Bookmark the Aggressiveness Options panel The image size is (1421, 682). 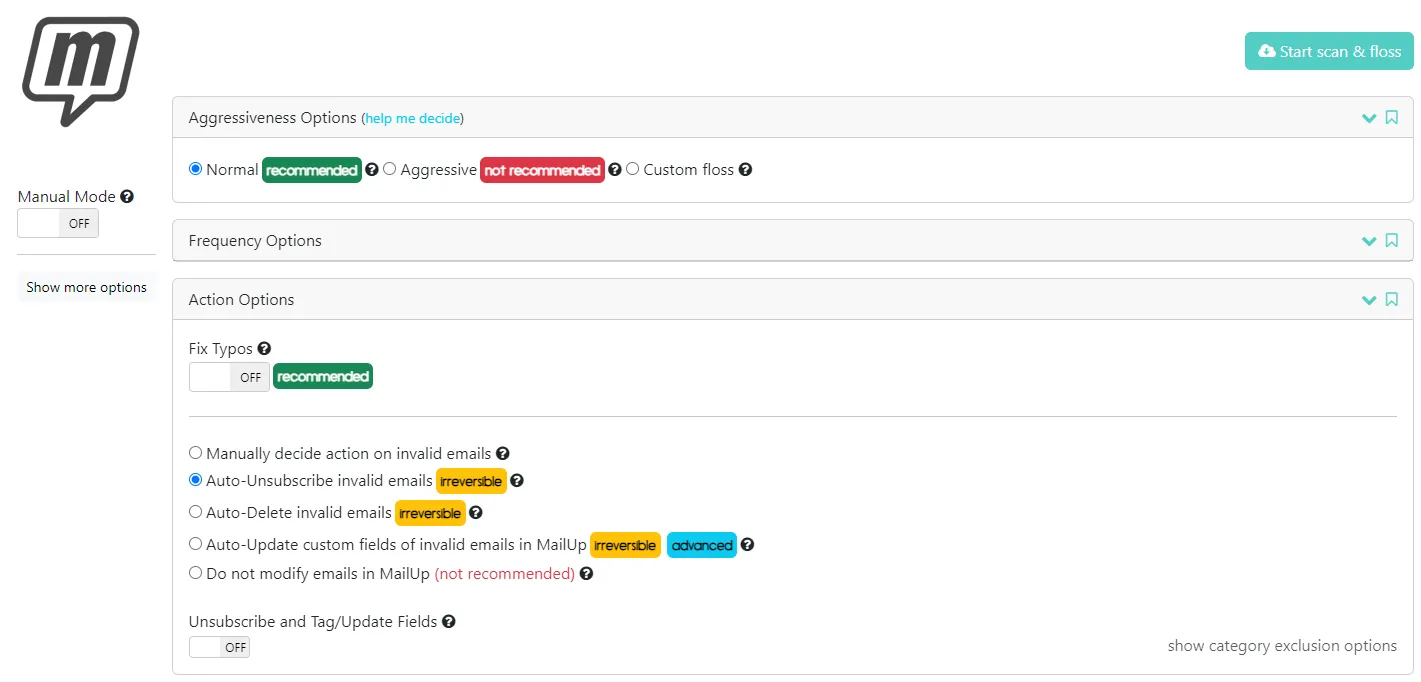coord(1391,118)
